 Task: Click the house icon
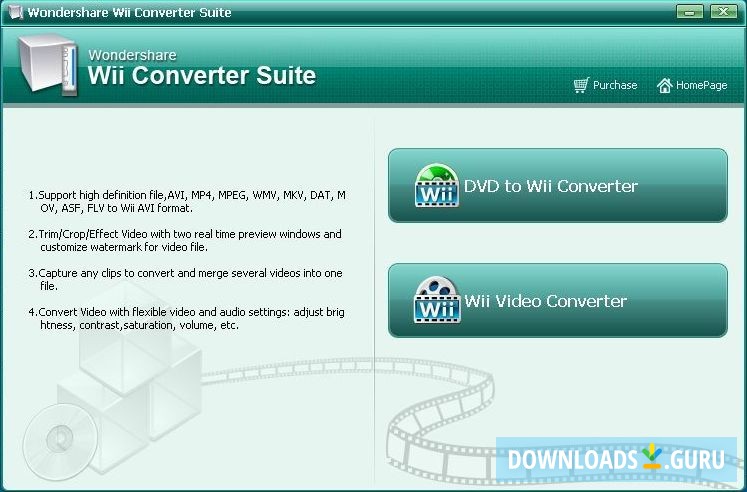pos(664,85)
